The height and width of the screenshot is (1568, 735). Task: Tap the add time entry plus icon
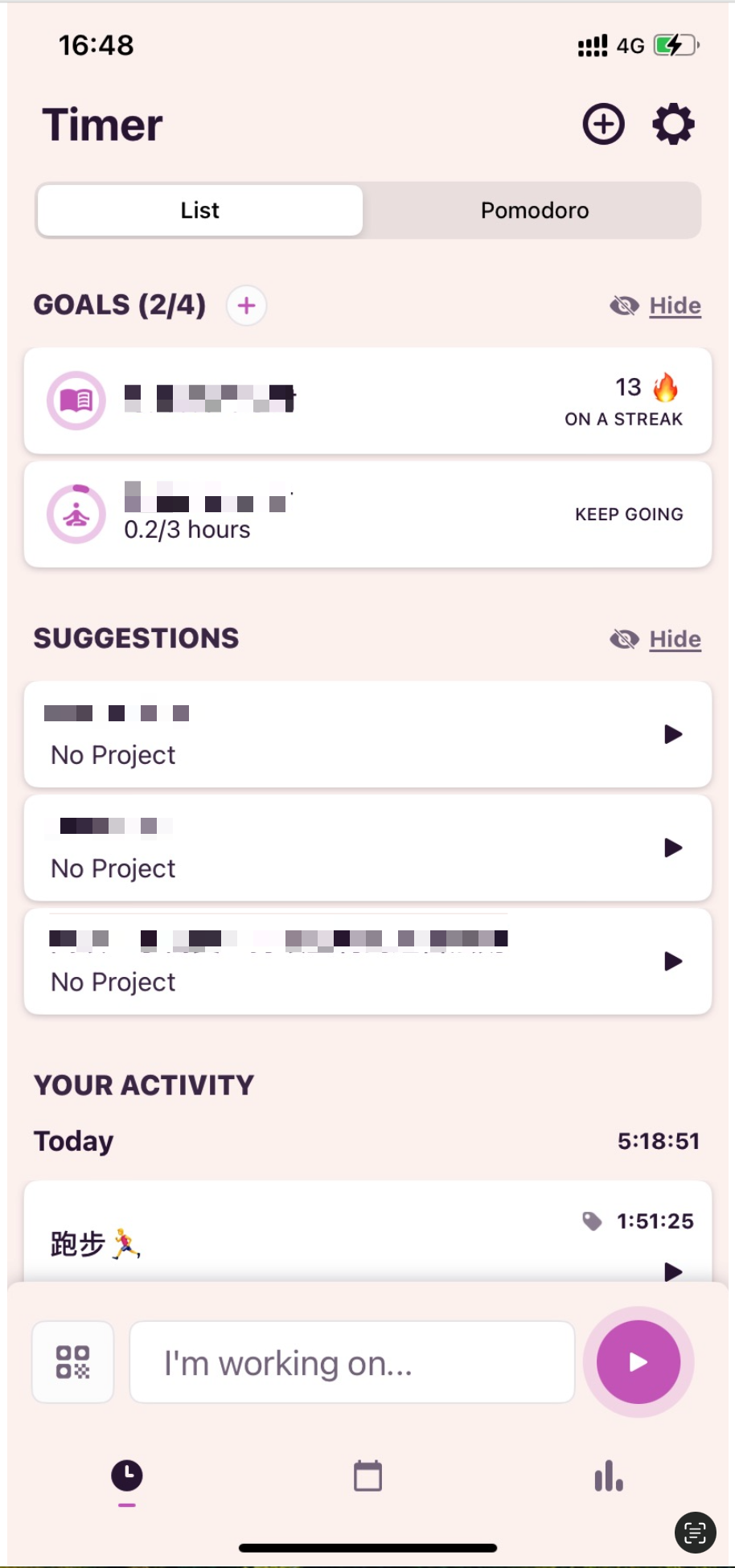[x=603, y=125]
